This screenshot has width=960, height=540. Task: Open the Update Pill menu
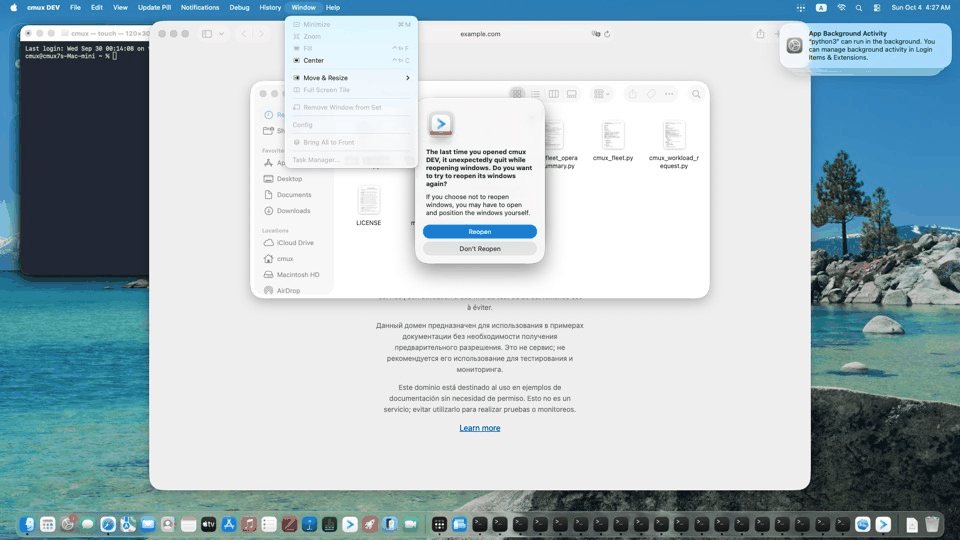154,7
